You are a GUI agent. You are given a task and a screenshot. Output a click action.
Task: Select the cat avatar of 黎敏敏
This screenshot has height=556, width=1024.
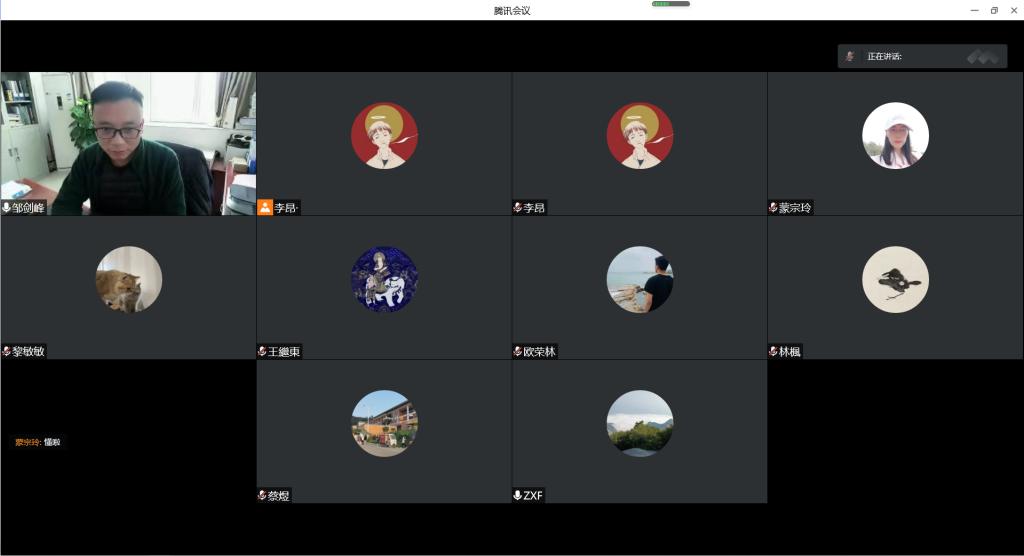point(128,280)
